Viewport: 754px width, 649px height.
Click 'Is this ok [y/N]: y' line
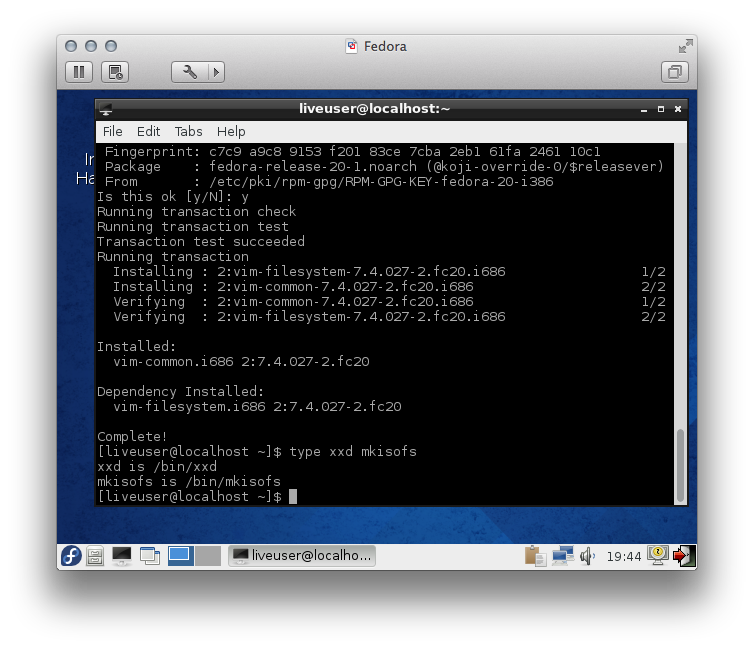(x=173, y=197)
